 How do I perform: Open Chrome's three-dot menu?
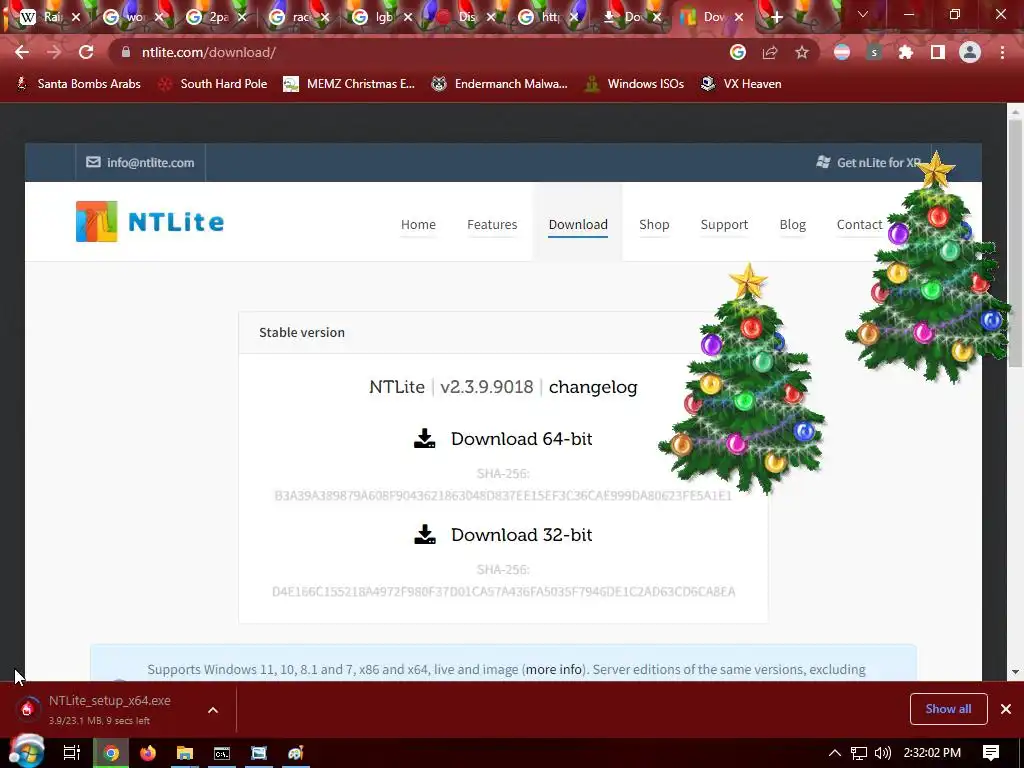tap(1002, 52)
